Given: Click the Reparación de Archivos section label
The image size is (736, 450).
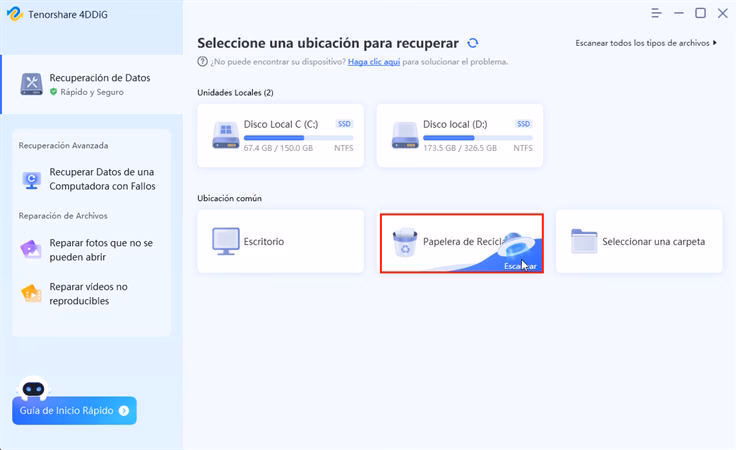Looking at the screenshot, I should coord(63,216).
